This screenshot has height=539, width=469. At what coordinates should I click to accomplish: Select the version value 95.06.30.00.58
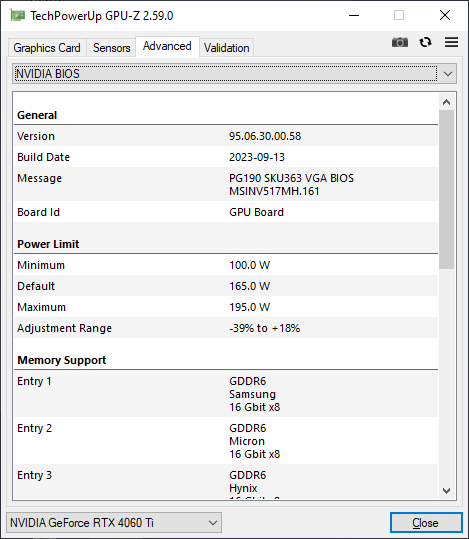265,136
